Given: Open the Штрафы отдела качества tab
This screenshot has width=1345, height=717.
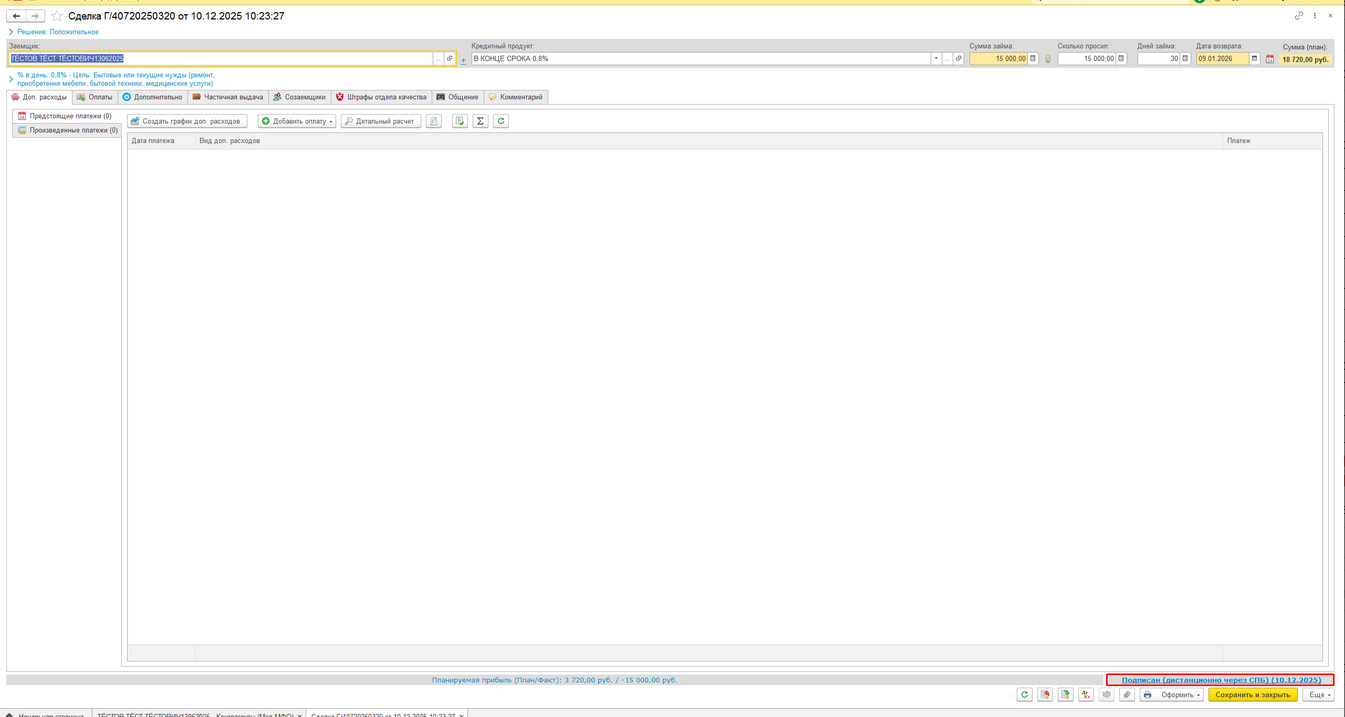Looking at the screenshot, I should click(381, 97).
